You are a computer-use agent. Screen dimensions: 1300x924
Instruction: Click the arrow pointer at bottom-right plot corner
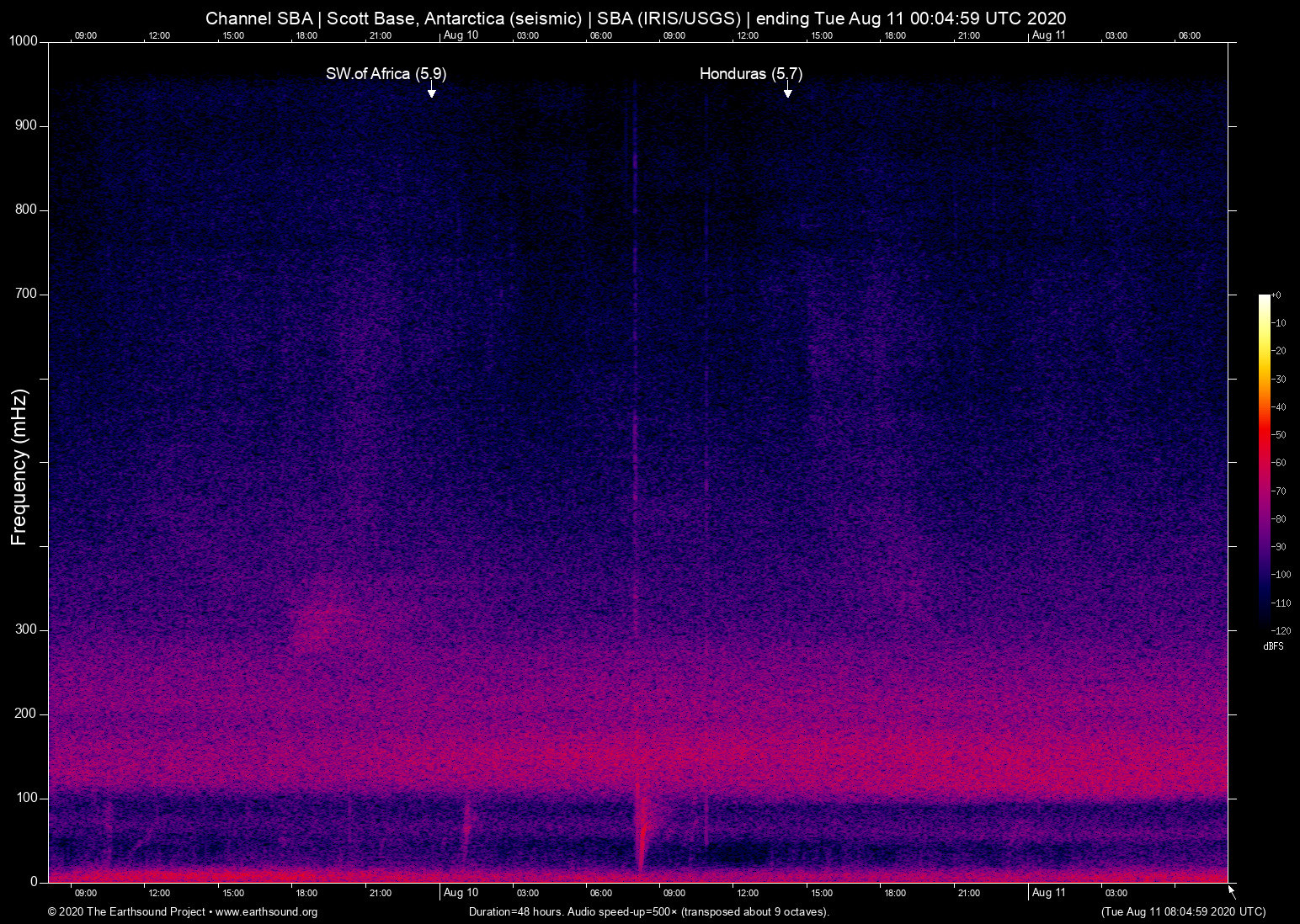[1231, 891]
